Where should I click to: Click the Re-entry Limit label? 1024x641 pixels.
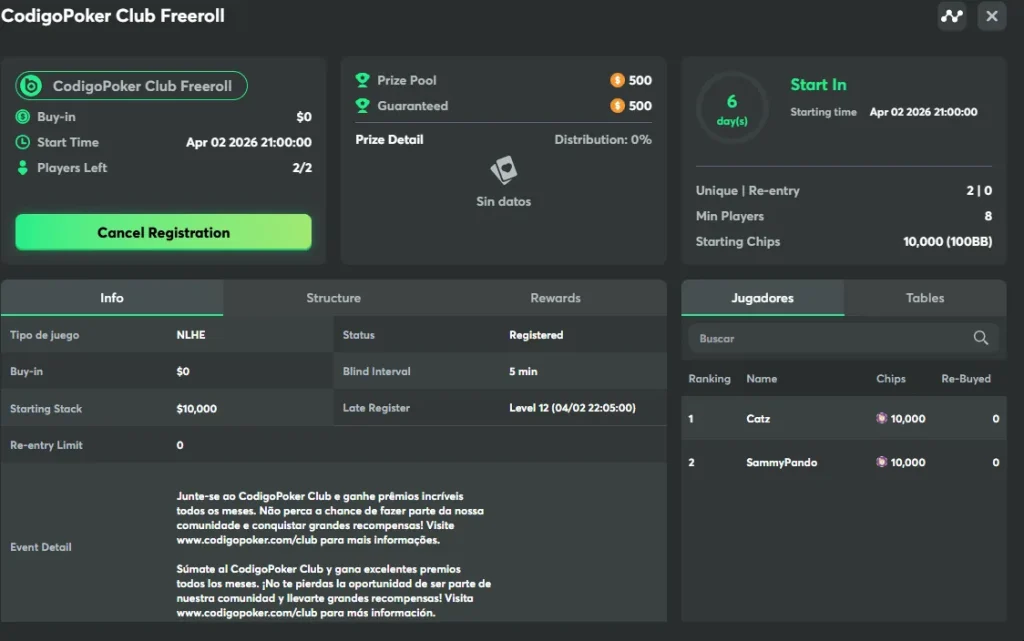click(46, 445)
